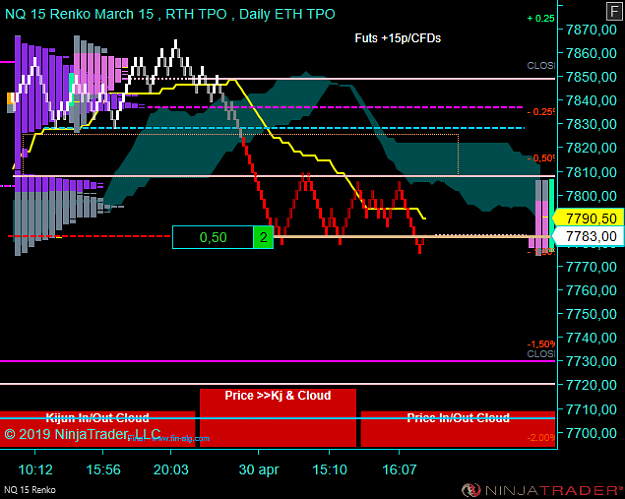Click the 7760,00 price axis label
Screen dimensions: 625x499
coord(592,290)
